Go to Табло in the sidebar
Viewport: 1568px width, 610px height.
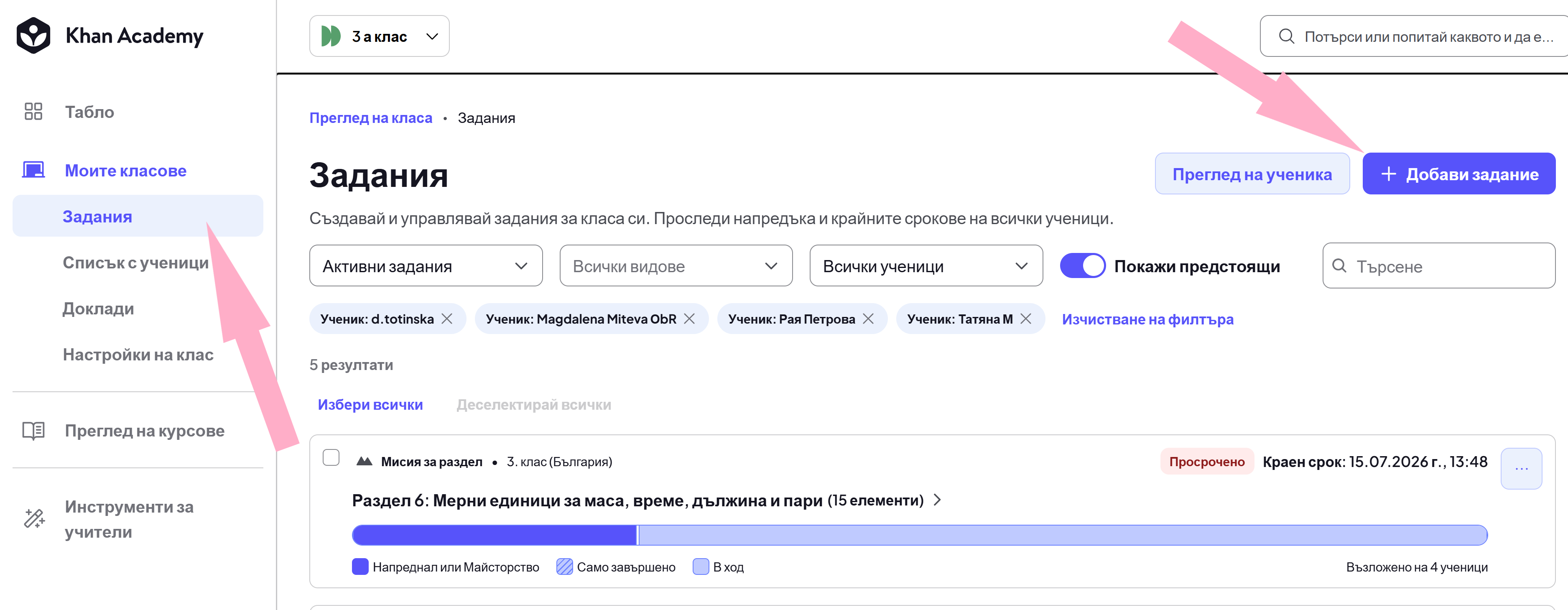click(x=89, y=112)
